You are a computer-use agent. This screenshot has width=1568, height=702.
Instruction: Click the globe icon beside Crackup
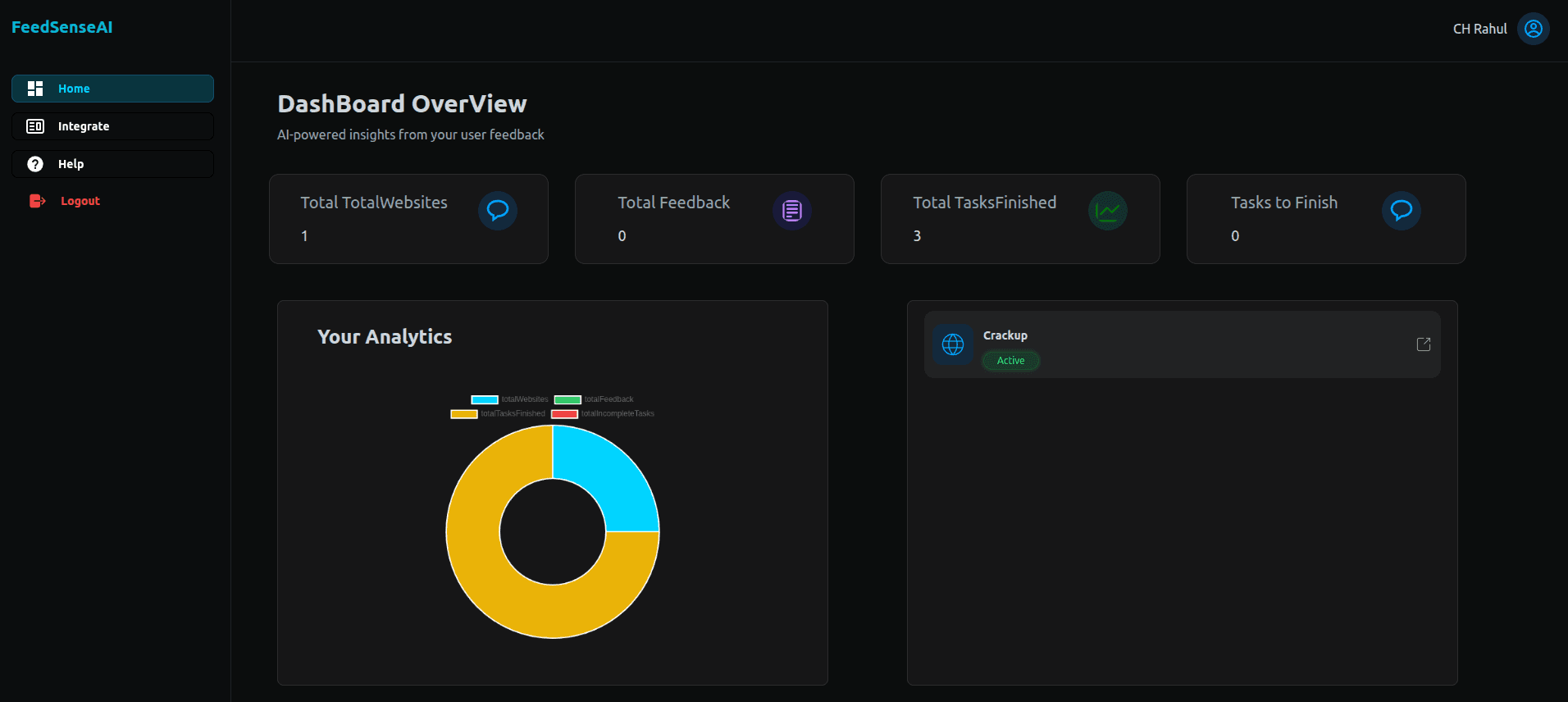(952, 344)
